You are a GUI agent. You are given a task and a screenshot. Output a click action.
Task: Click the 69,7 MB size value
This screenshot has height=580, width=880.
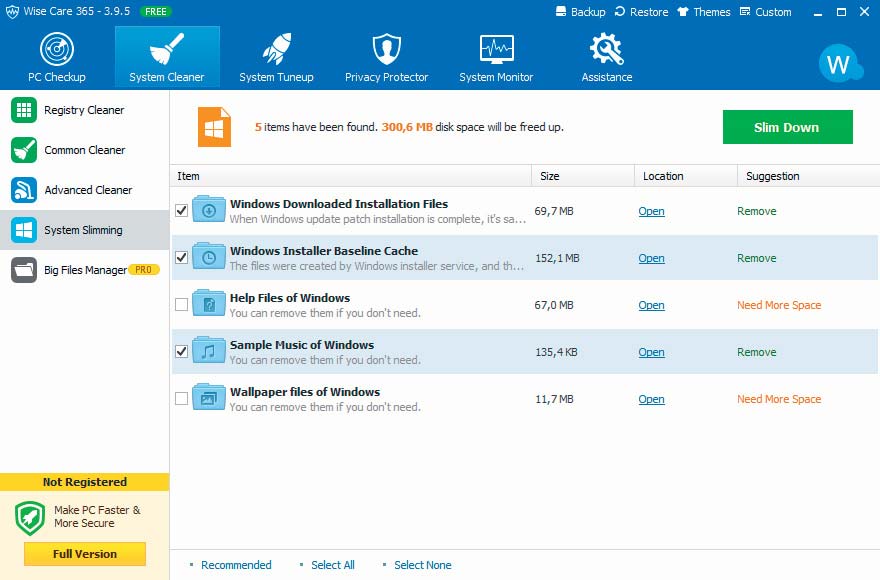tap(554, 211)
